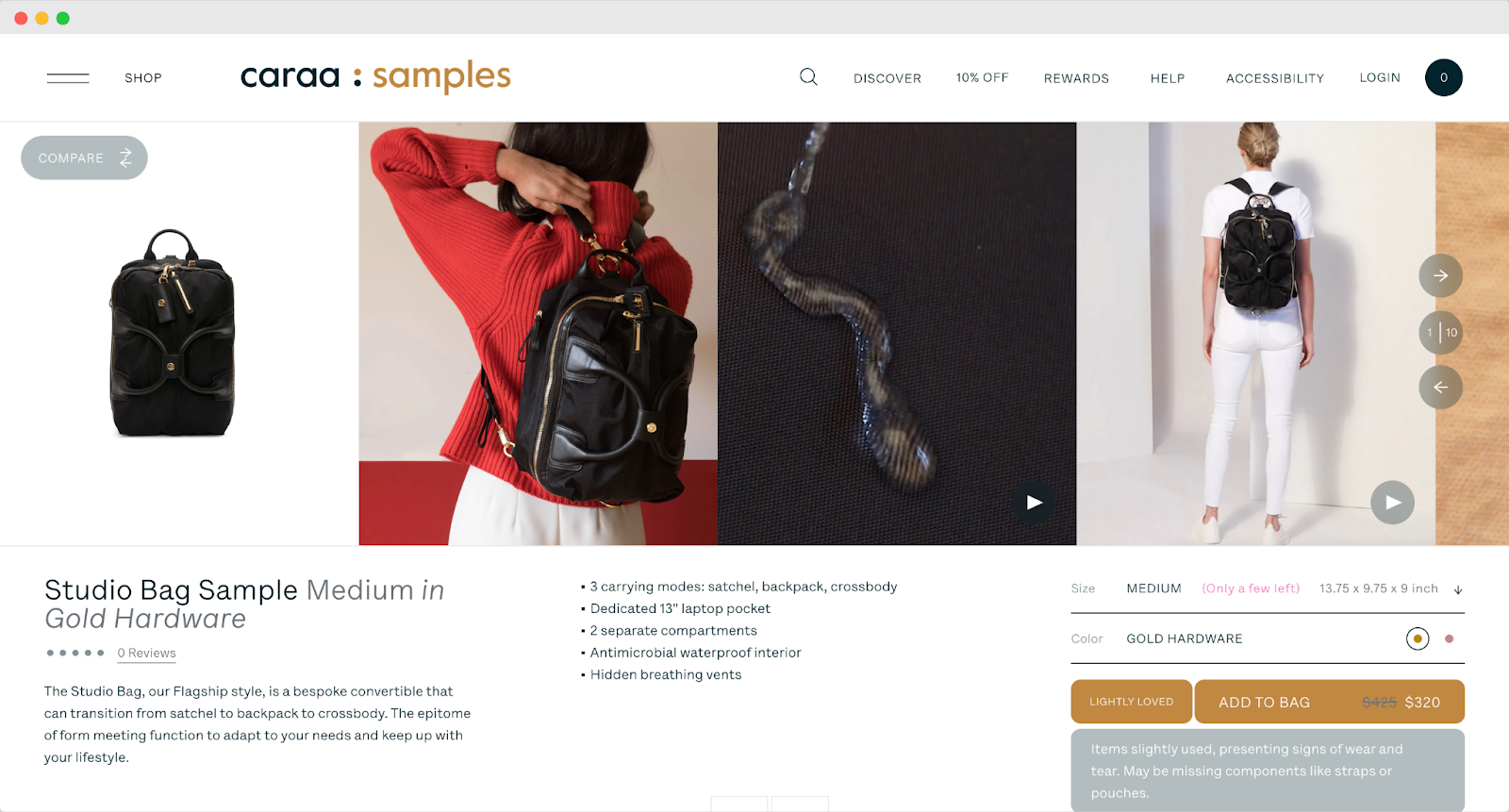The width and height of the screenshot is (1509, 812).
Task: Open the SHOP menu
Action: coord(143,78)
